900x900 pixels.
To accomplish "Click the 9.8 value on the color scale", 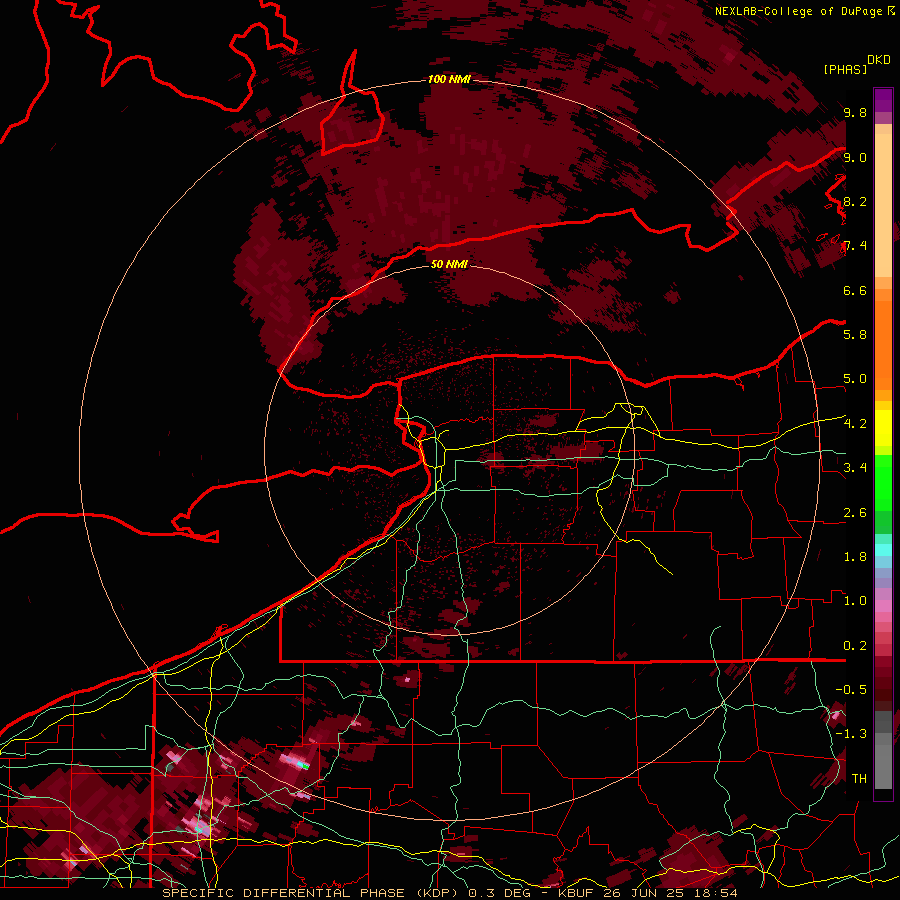I will pos(855,113).
